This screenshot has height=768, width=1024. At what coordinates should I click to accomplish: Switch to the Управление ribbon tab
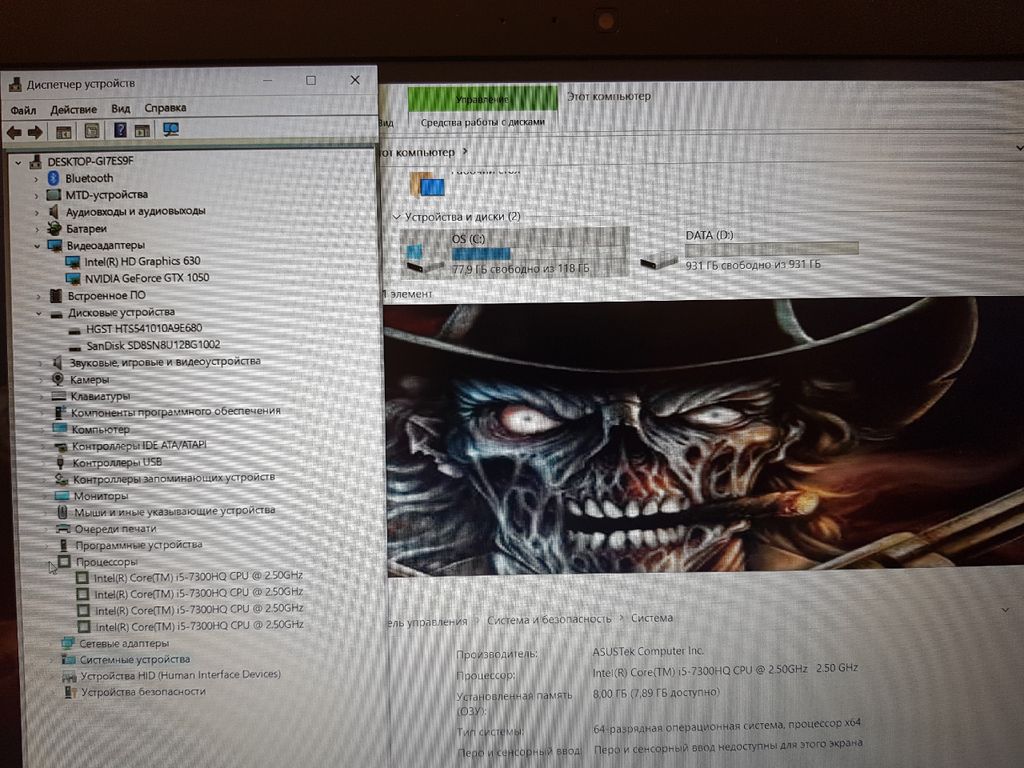482,99
